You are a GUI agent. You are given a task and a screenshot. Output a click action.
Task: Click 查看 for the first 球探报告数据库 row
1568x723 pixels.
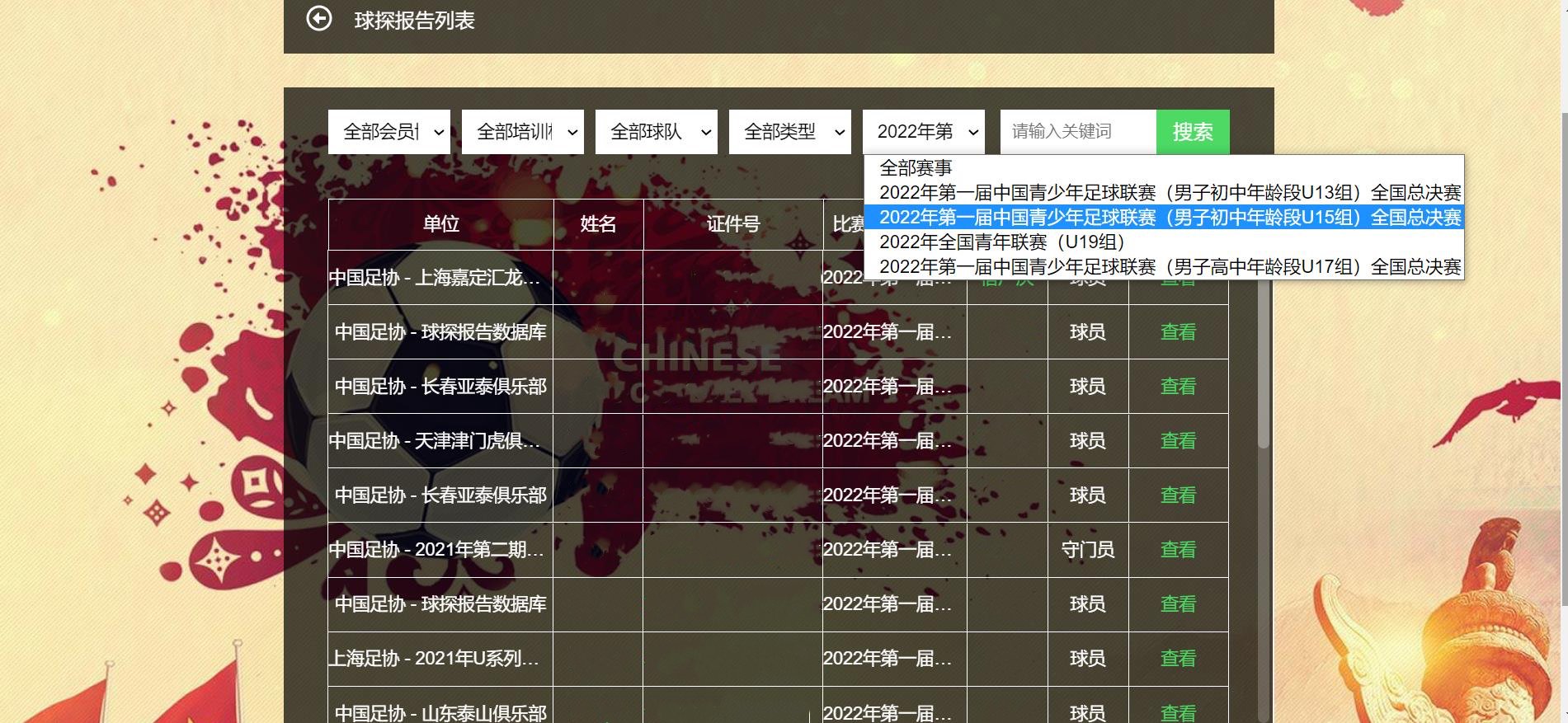pos(1177,332)
